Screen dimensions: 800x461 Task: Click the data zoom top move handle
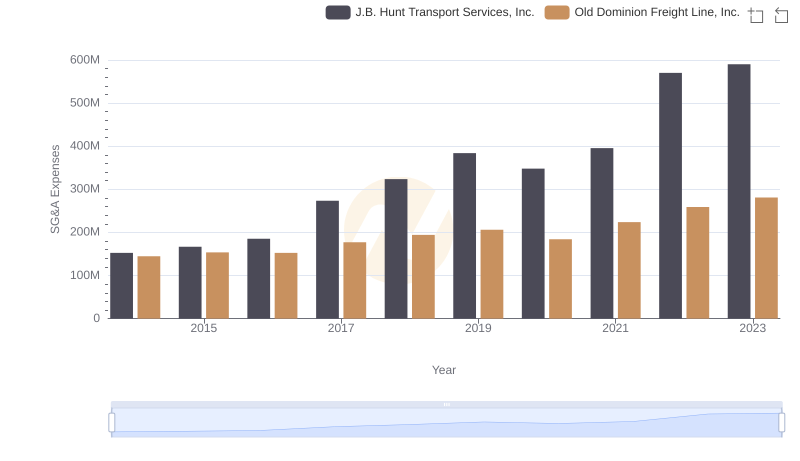click(446, 404)
